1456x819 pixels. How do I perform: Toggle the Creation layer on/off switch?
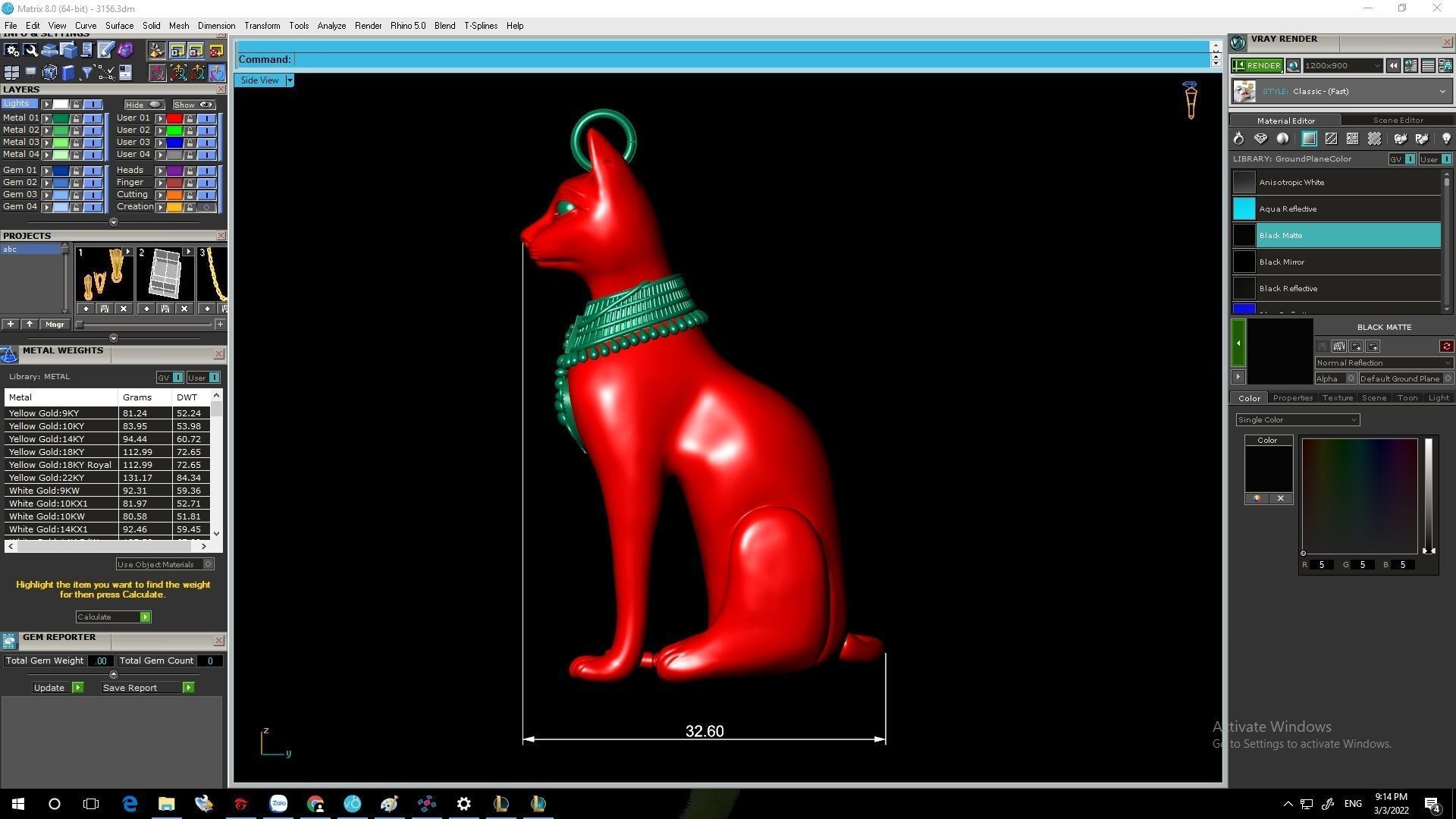pos(206,207)
